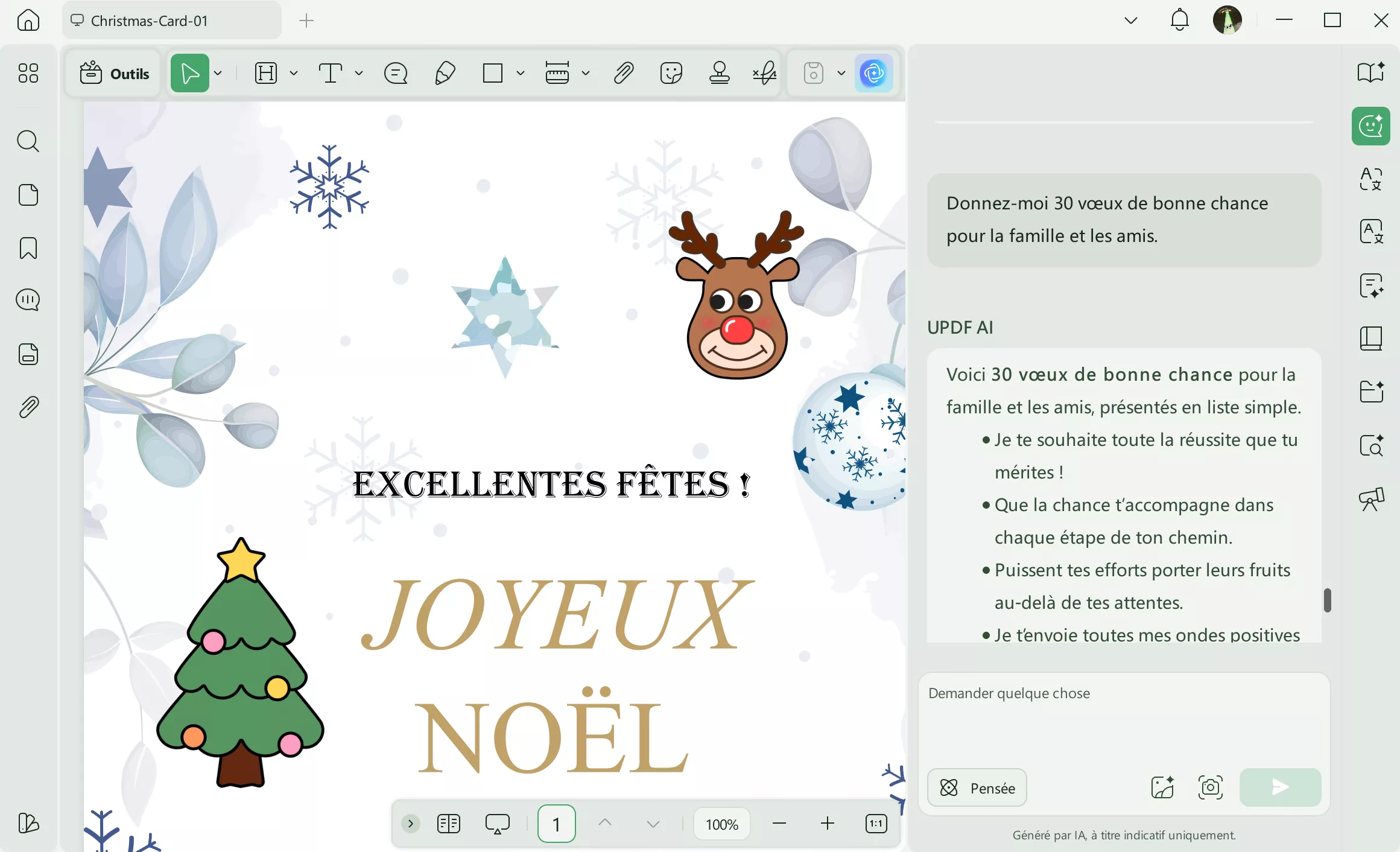Open the Shapes dropdown arrow
Viewport: 1400px width, 852px height.
click(x=520, y=73)
